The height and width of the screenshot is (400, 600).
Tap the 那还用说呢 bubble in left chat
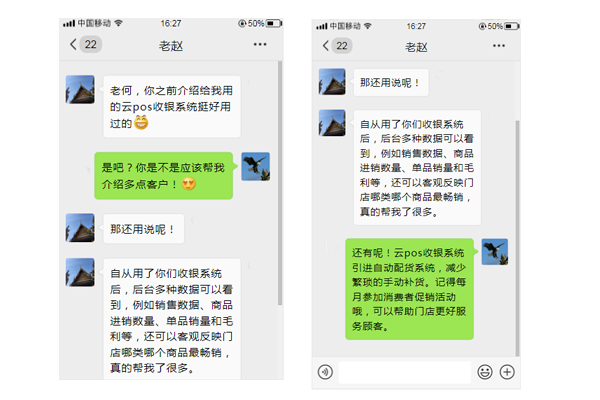pyautogui.click(x=143, y=229)
